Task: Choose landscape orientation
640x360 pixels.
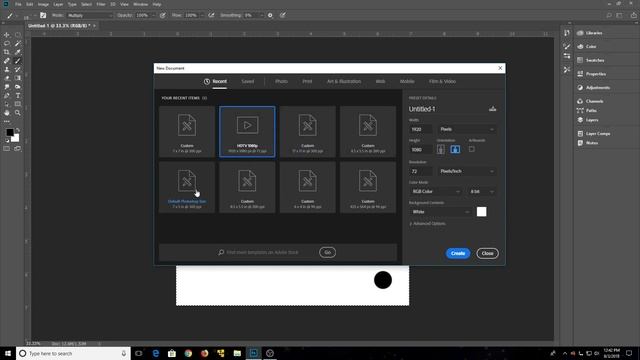Action: [455, 149]
